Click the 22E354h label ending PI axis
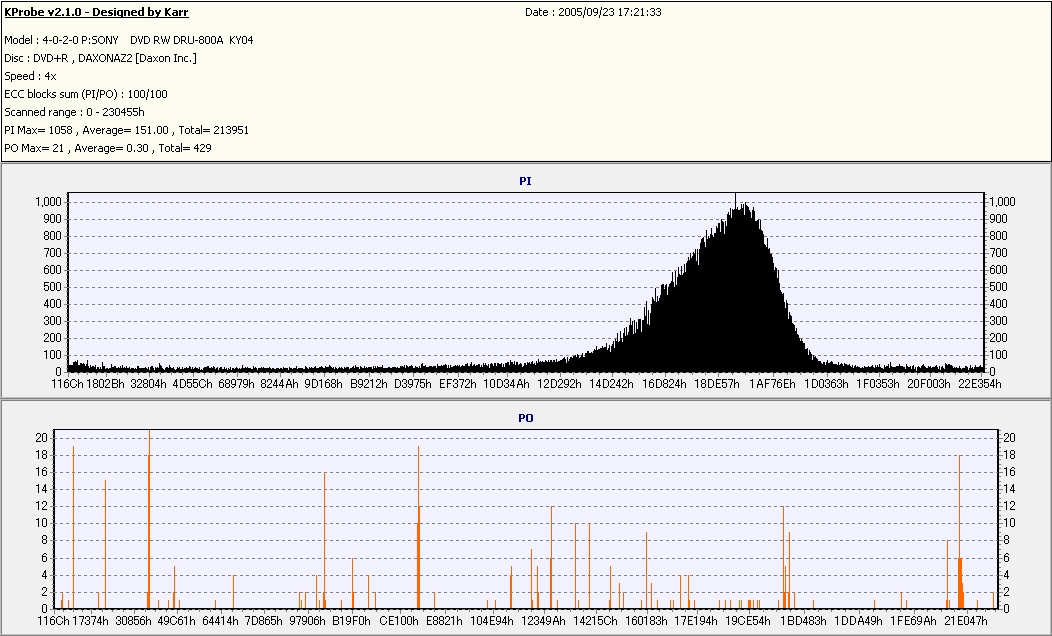Viewport: 1052px width, 636px height. pyautogui.click(x=980, y=384)
